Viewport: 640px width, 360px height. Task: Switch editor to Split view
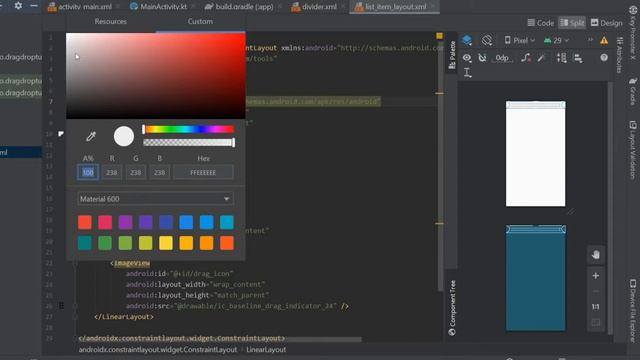click(572, 23)
